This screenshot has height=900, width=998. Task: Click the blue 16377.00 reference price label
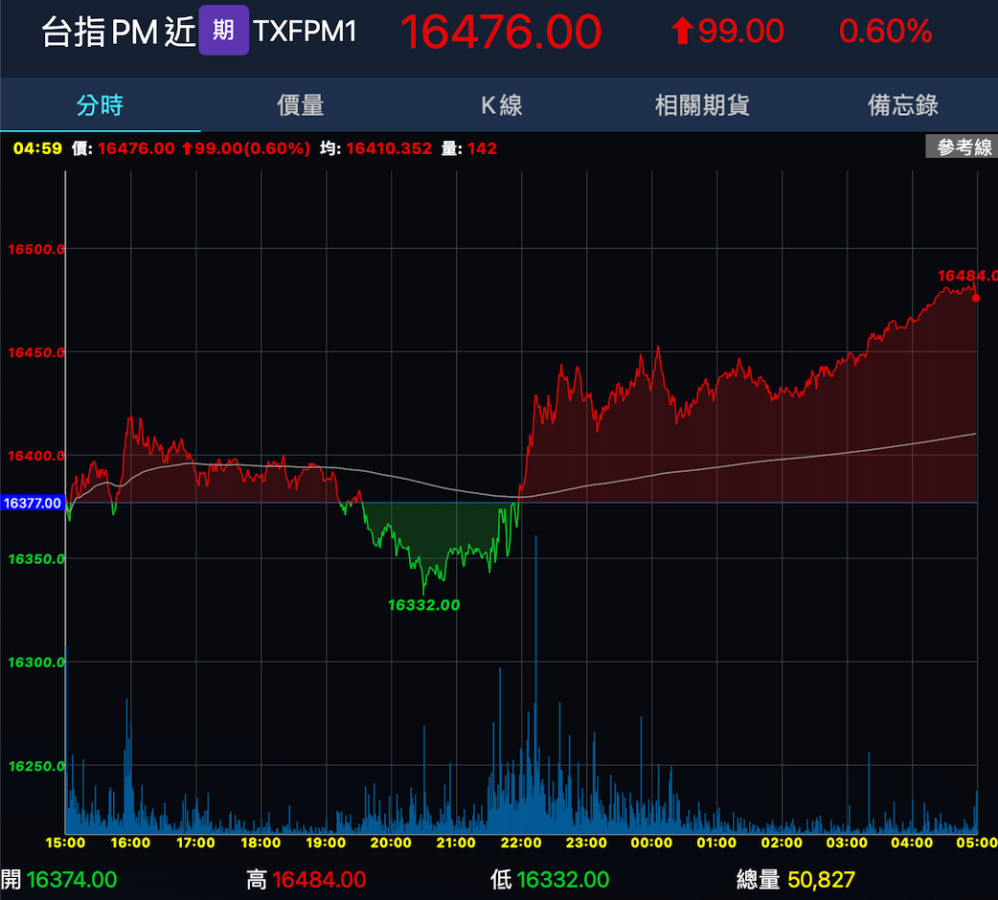click(x=32, y=503)
